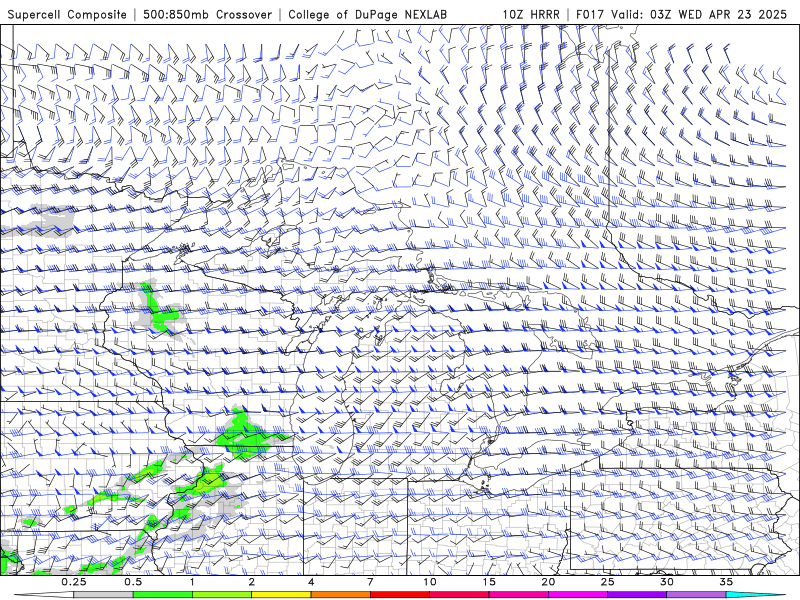Click the '500:850mb Crossover' header text
The width and height of the screenshot is (800, 600).
[x=207, y=15]
